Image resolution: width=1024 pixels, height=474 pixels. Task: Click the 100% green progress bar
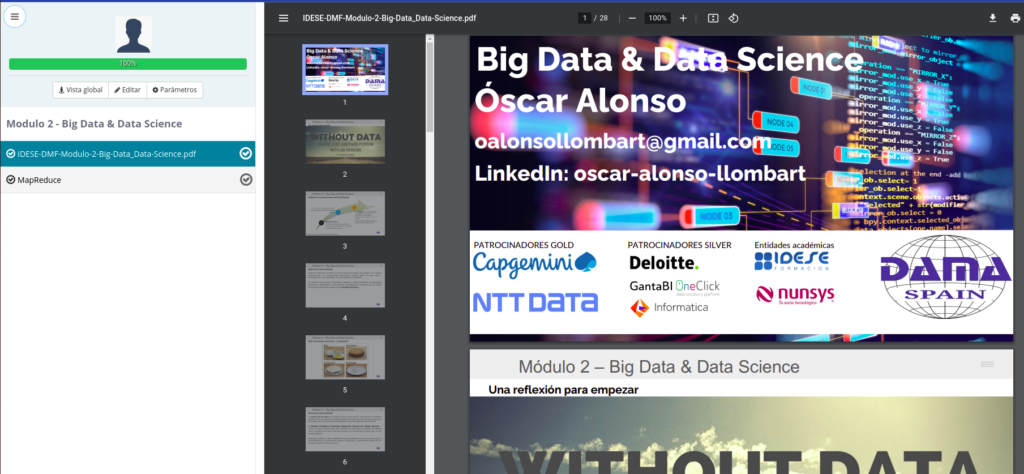click(x=128, y=64)
